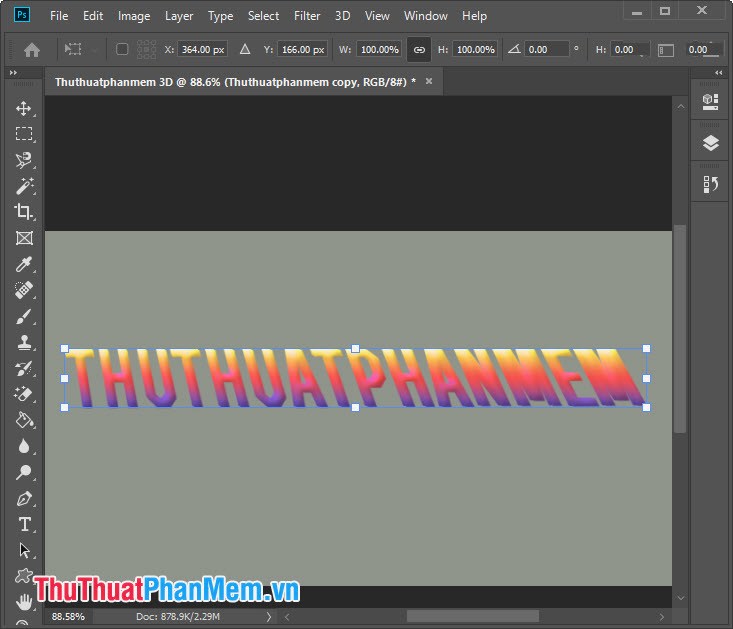733x629 pixels.
Task: Select the Frame tool
Action: click(x=24, y=238)
